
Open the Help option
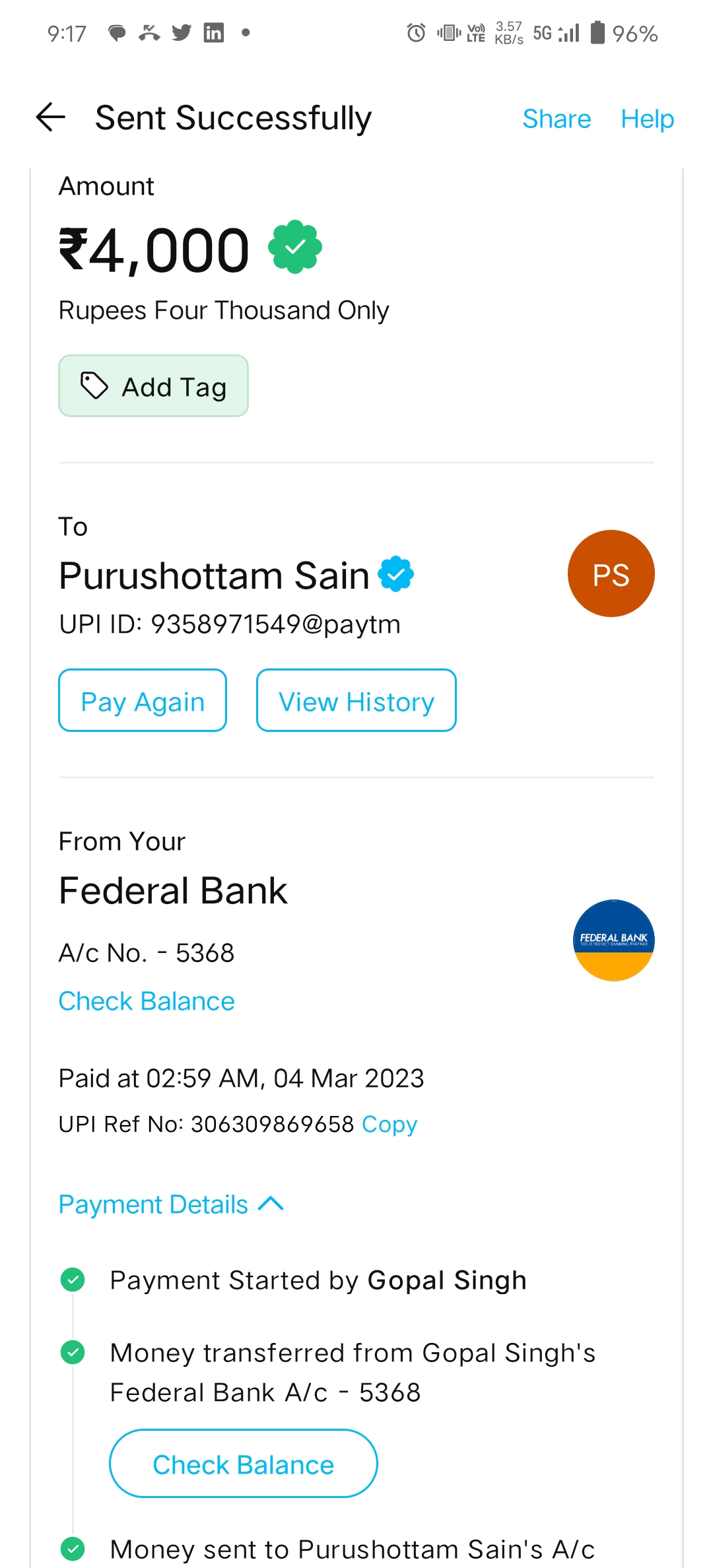(647, 119)
